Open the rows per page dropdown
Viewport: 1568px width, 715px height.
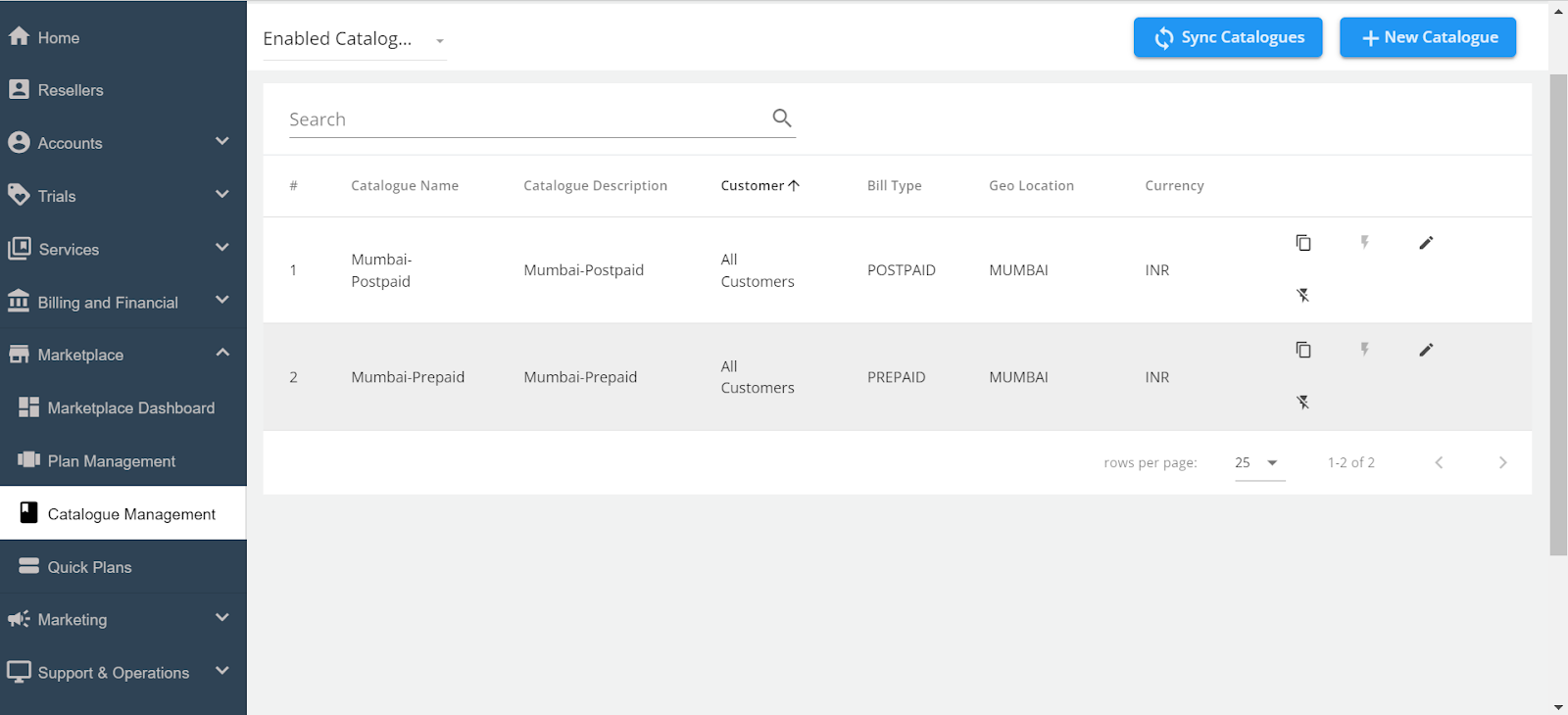coord(1258,463)
